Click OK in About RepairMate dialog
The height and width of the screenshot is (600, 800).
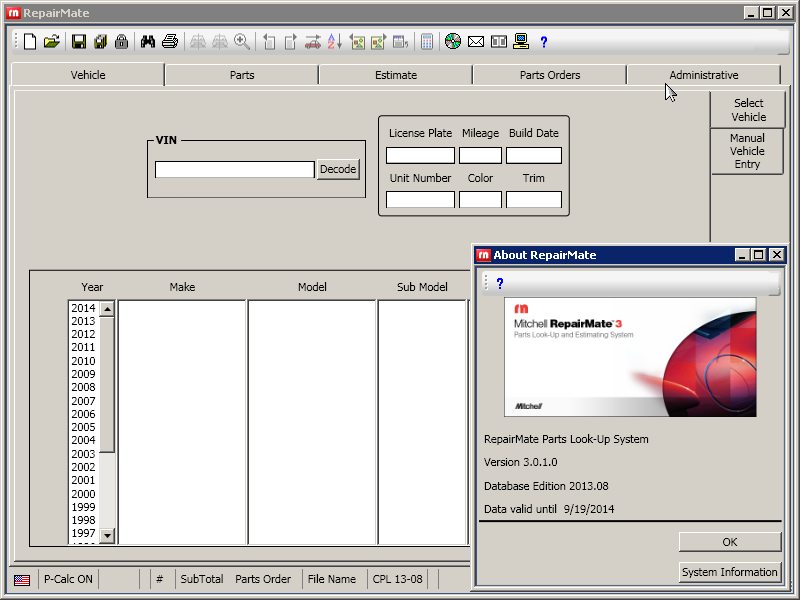pos(730,542)
